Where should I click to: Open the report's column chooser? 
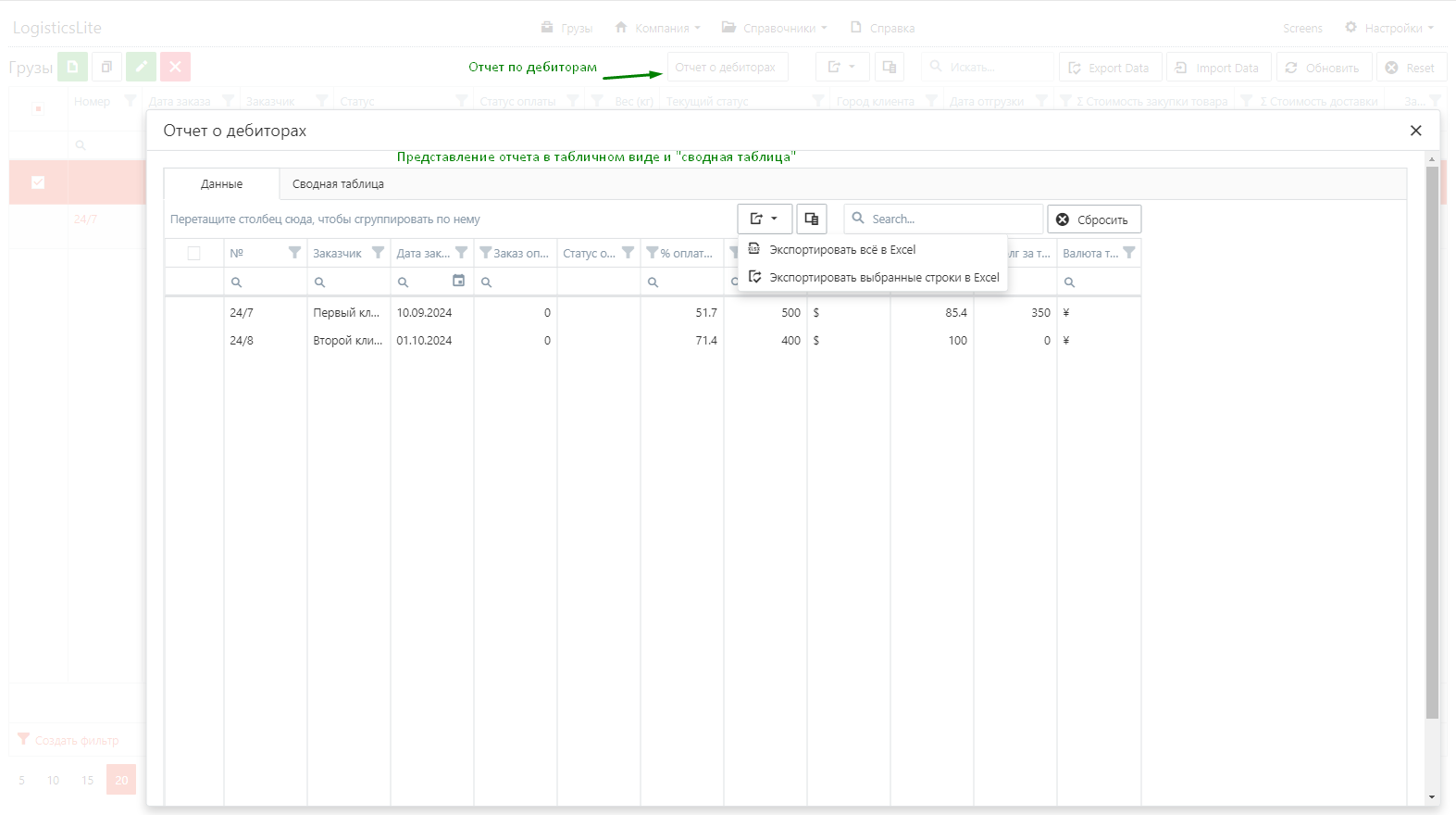811,219
